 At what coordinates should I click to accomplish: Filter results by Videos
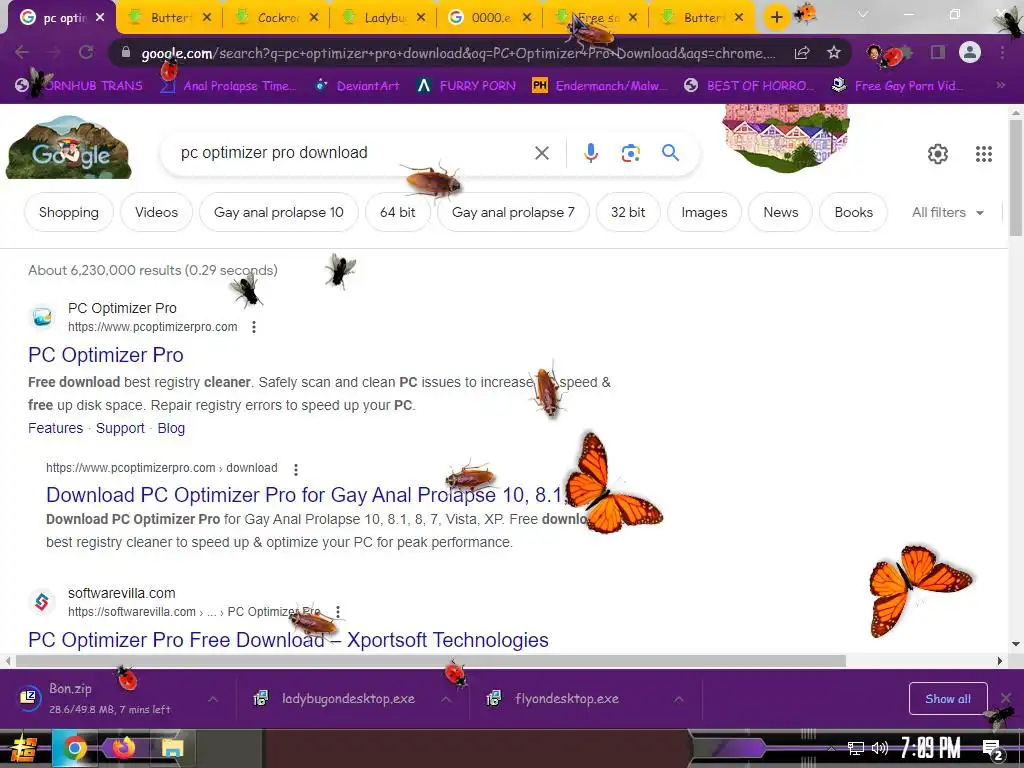click(x=156, y=212)
